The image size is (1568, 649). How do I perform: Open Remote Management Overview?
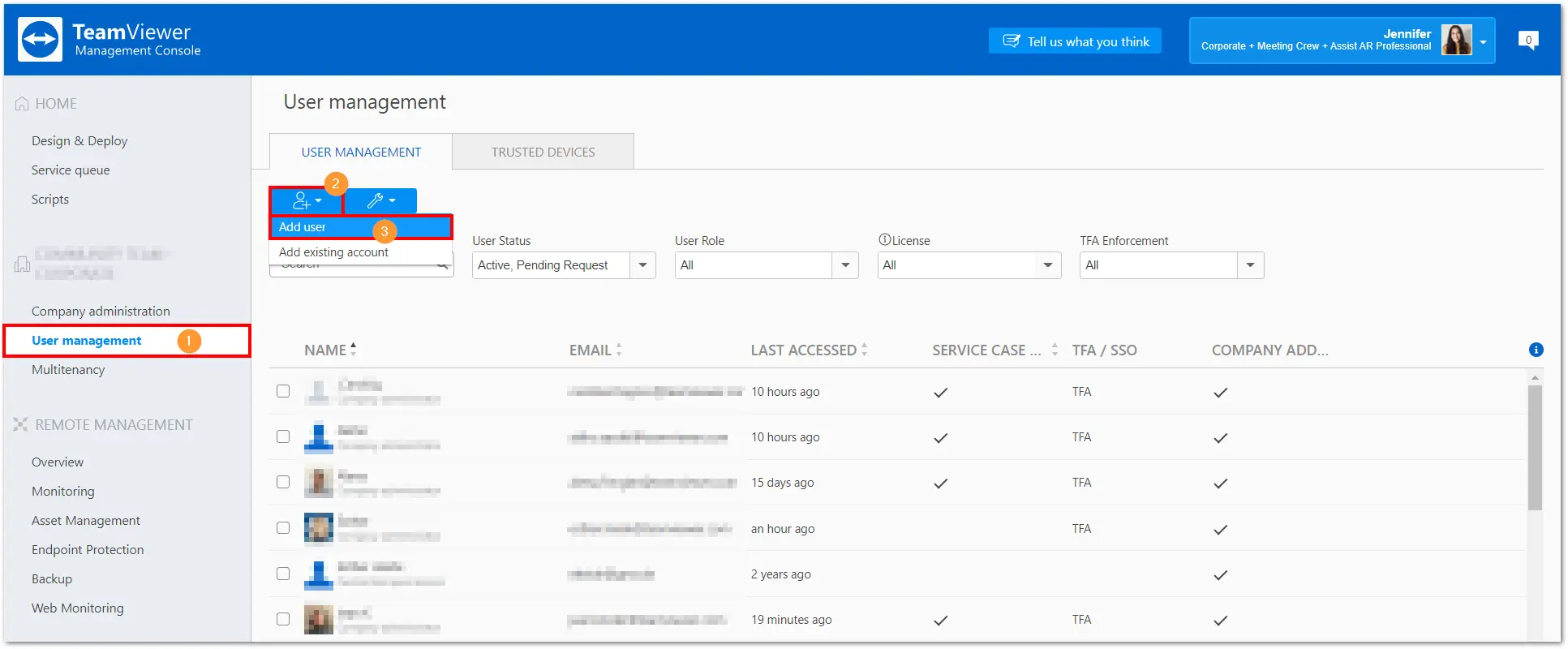(x=58, y=462)
